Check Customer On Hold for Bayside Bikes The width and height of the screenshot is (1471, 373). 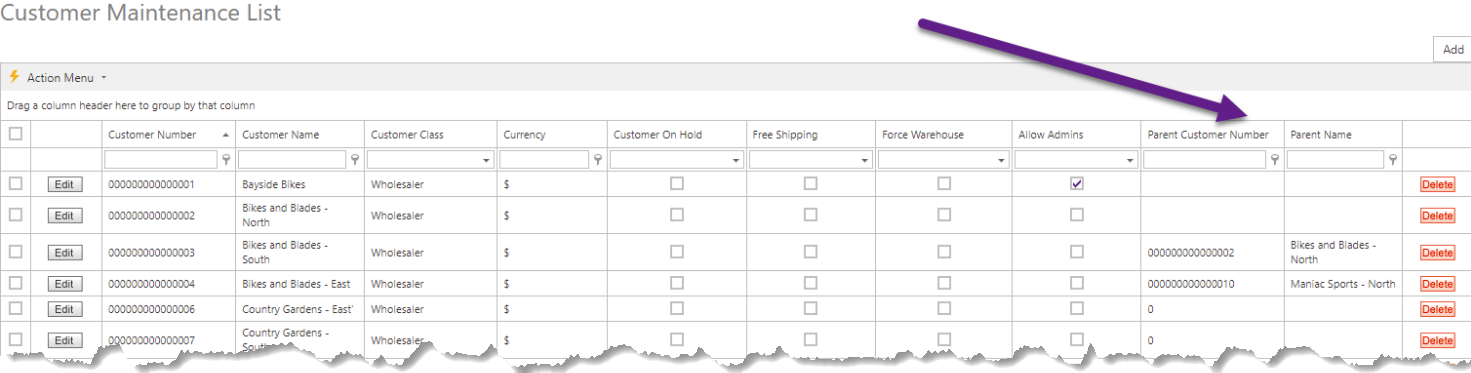coord(677,184)
